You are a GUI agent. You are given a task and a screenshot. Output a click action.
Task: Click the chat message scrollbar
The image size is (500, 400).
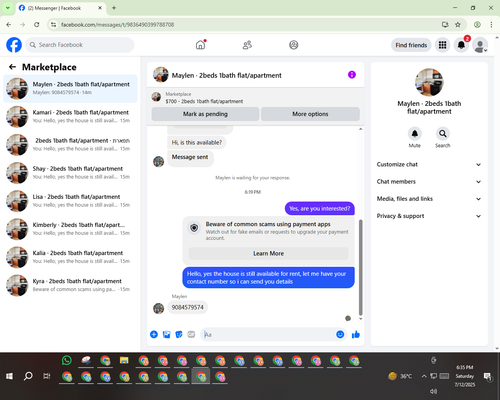[x=360, y=267]
